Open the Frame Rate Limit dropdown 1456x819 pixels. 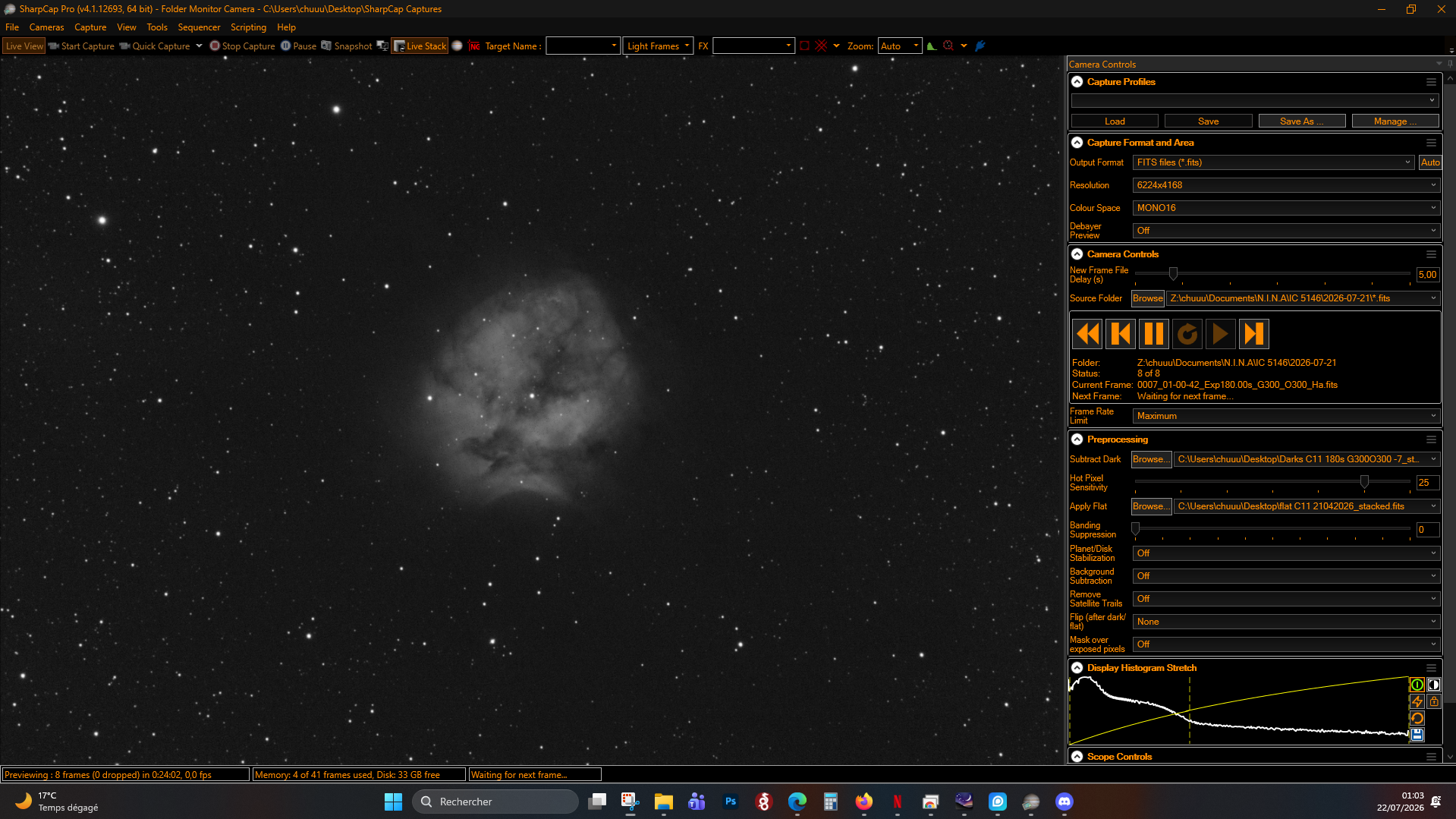[x=1285, y=416]
